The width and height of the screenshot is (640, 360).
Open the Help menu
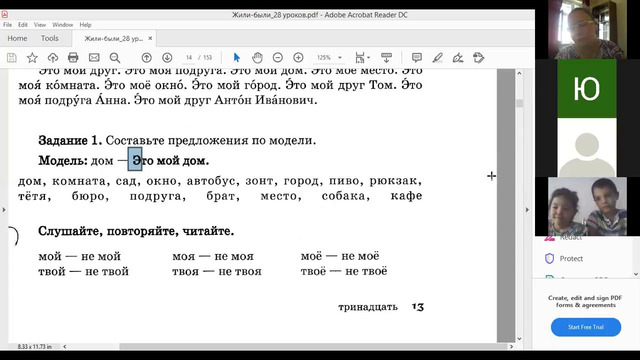click(85, 24)
